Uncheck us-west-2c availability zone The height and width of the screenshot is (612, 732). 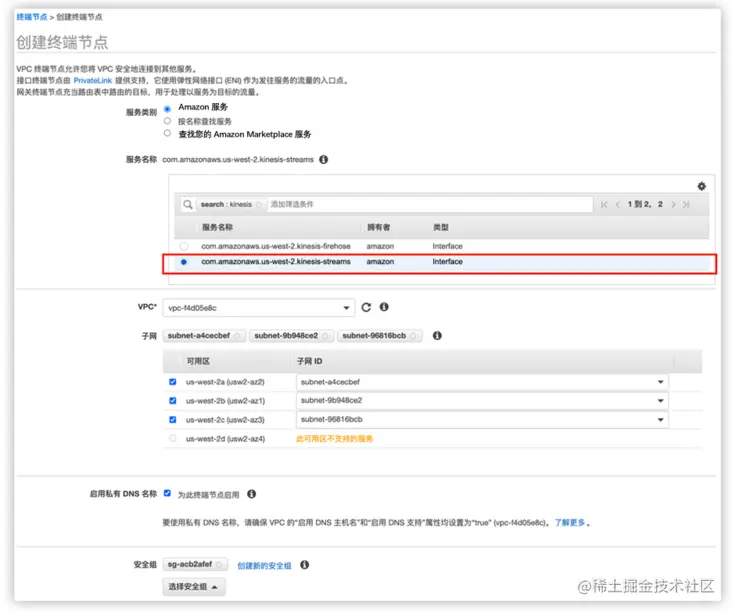click(173, 420)
